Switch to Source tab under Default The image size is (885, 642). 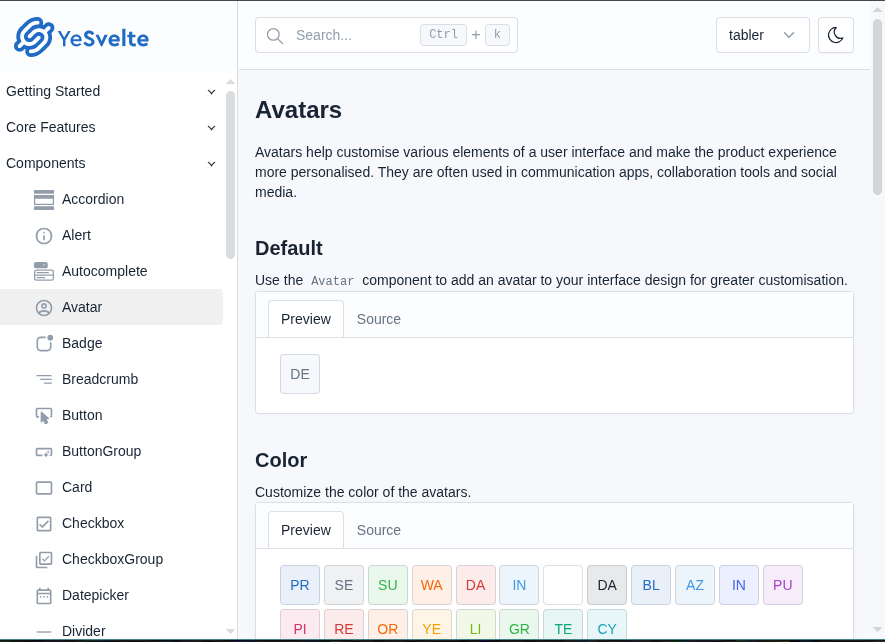click(x=379, y=319)
